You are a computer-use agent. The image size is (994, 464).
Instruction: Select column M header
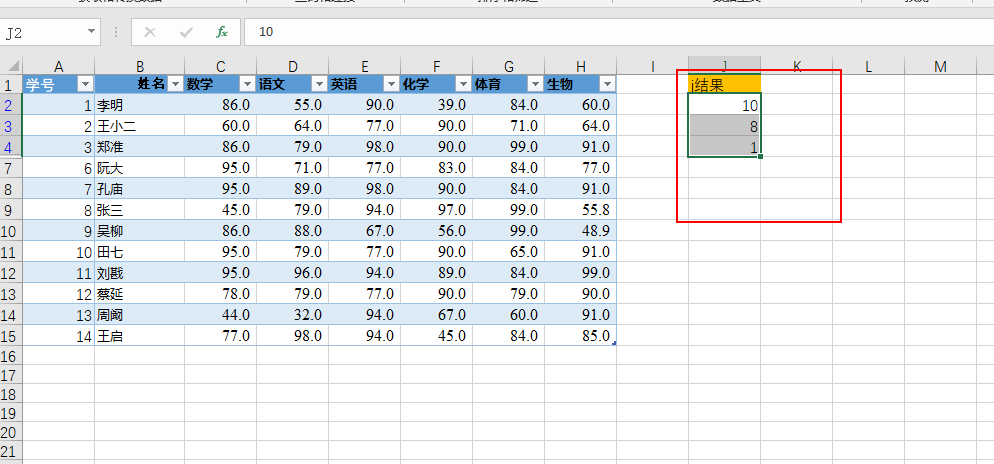[x=940, y=66]
